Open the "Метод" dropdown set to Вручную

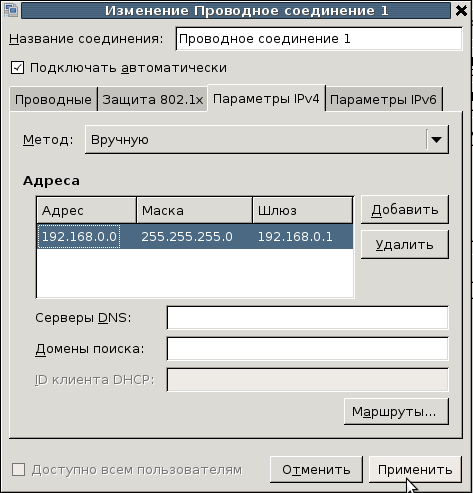[x=267, y=140]
